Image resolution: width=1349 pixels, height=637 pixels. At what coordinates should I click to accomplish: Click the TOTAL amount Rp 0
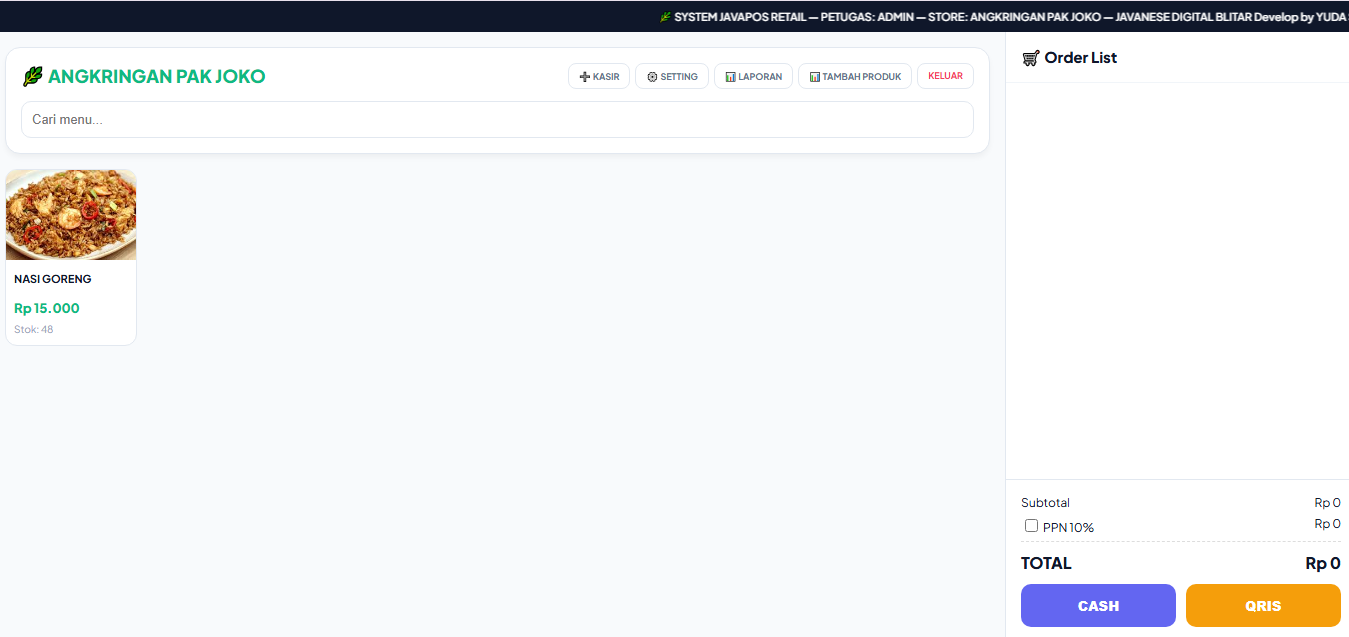click(1322, 563)
